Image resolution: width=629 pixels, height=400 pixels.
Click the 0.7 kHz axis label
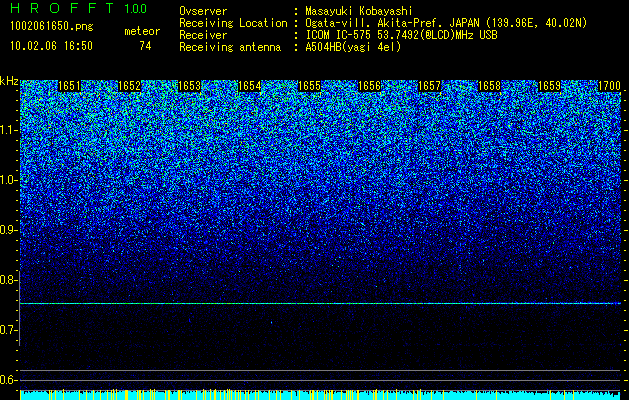(x=8, y=330)
